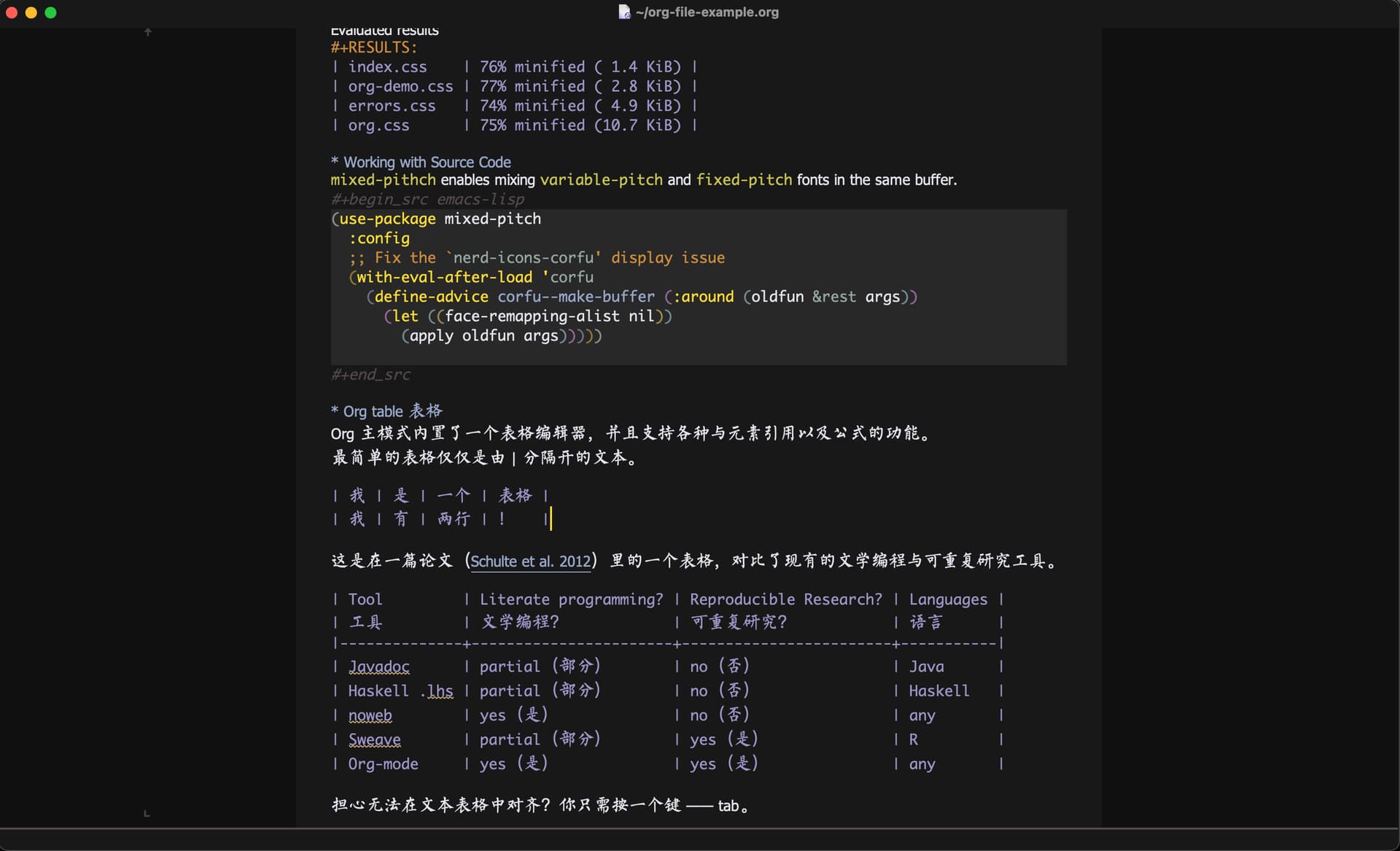
Task: Click the document proxy icon in title bar
Action: point(624,12)
